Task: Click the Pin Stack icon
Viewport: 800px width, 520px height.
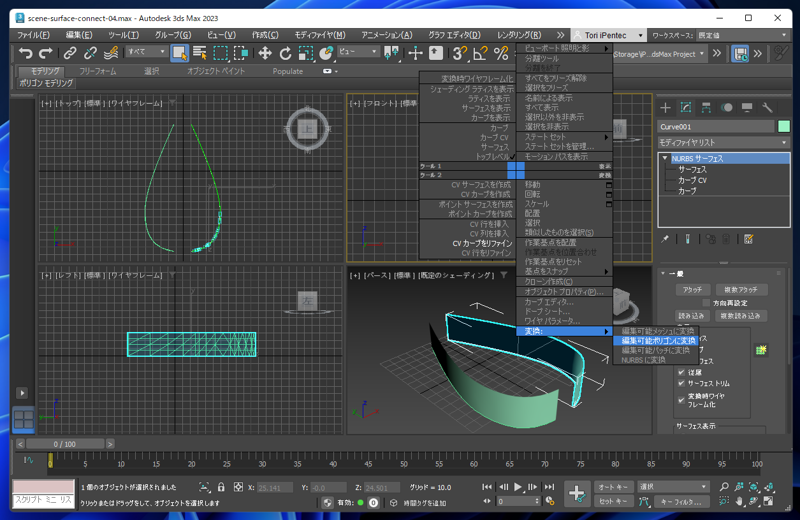Action: point(665,239)
